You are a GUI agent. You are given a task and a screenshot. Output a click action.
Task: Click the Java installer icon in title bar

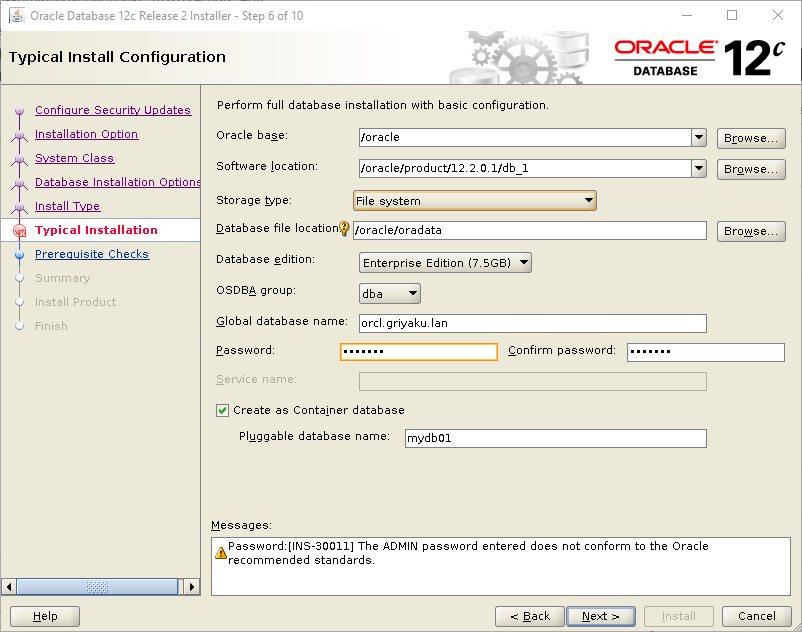point(17,15)
